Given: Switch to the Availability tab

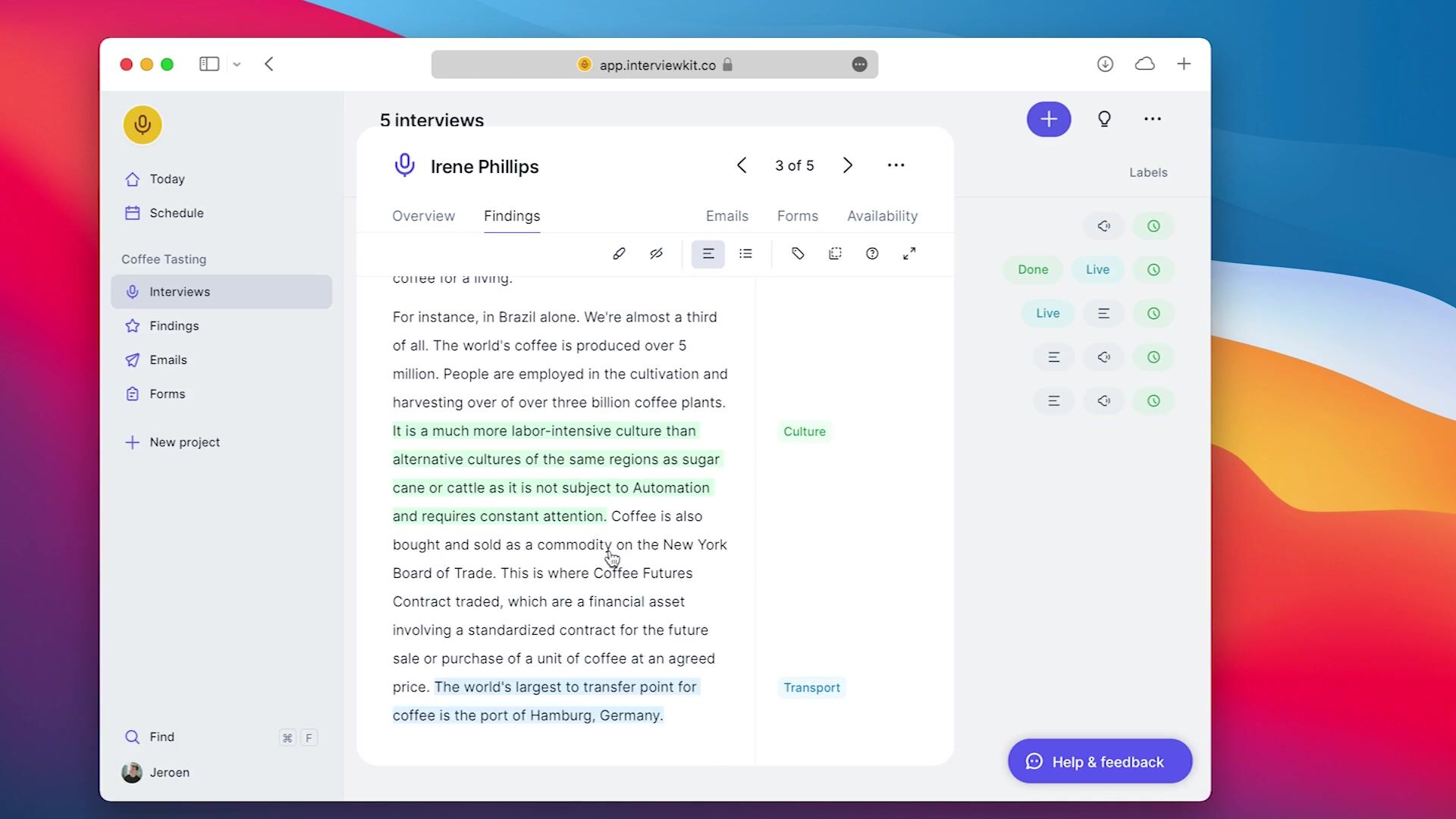Looking at the screenshot, I should pos(883,216).
